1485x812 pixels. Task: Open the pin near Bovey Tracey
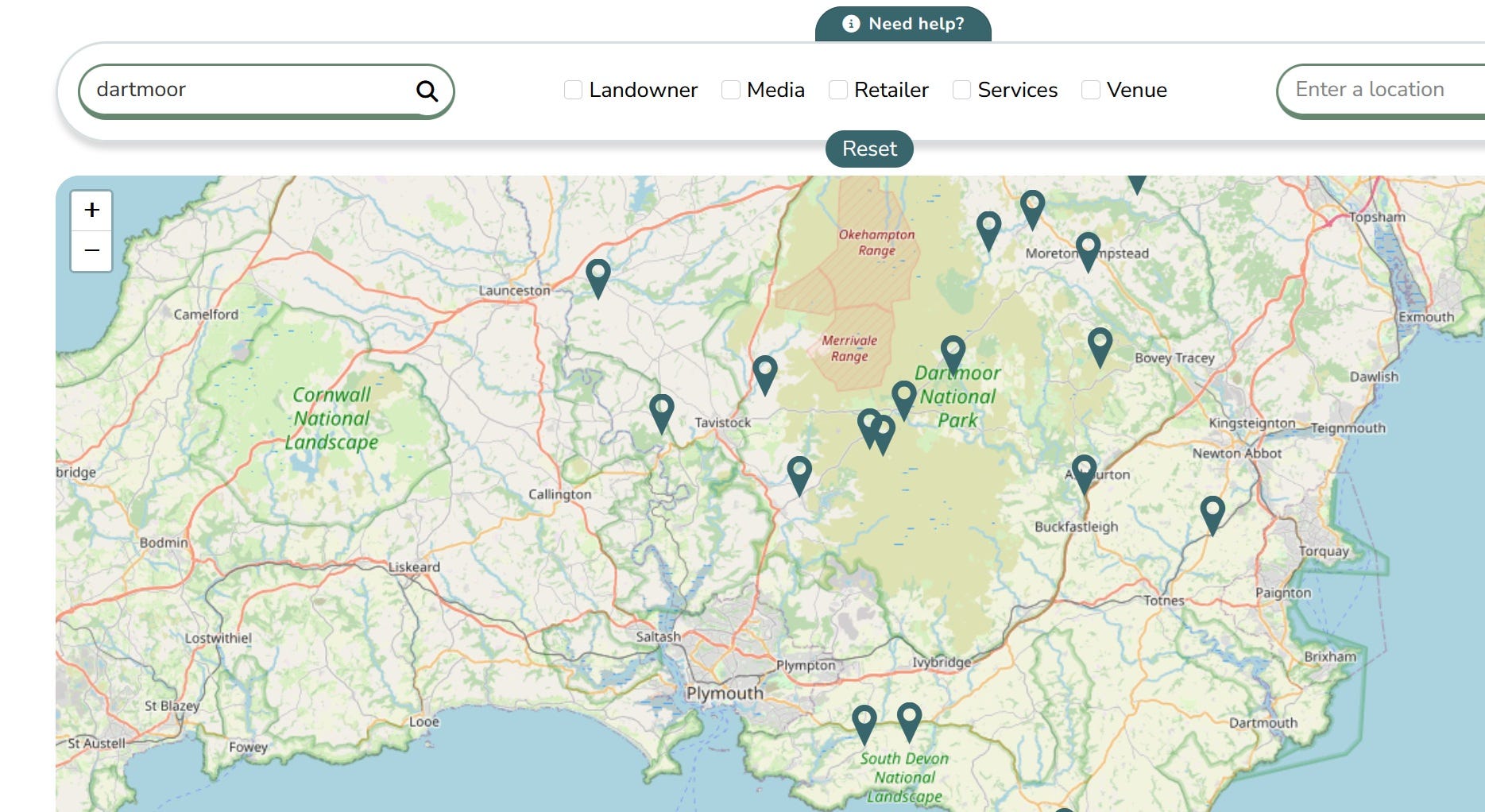pyautogui.click(x=1100, y=347)
